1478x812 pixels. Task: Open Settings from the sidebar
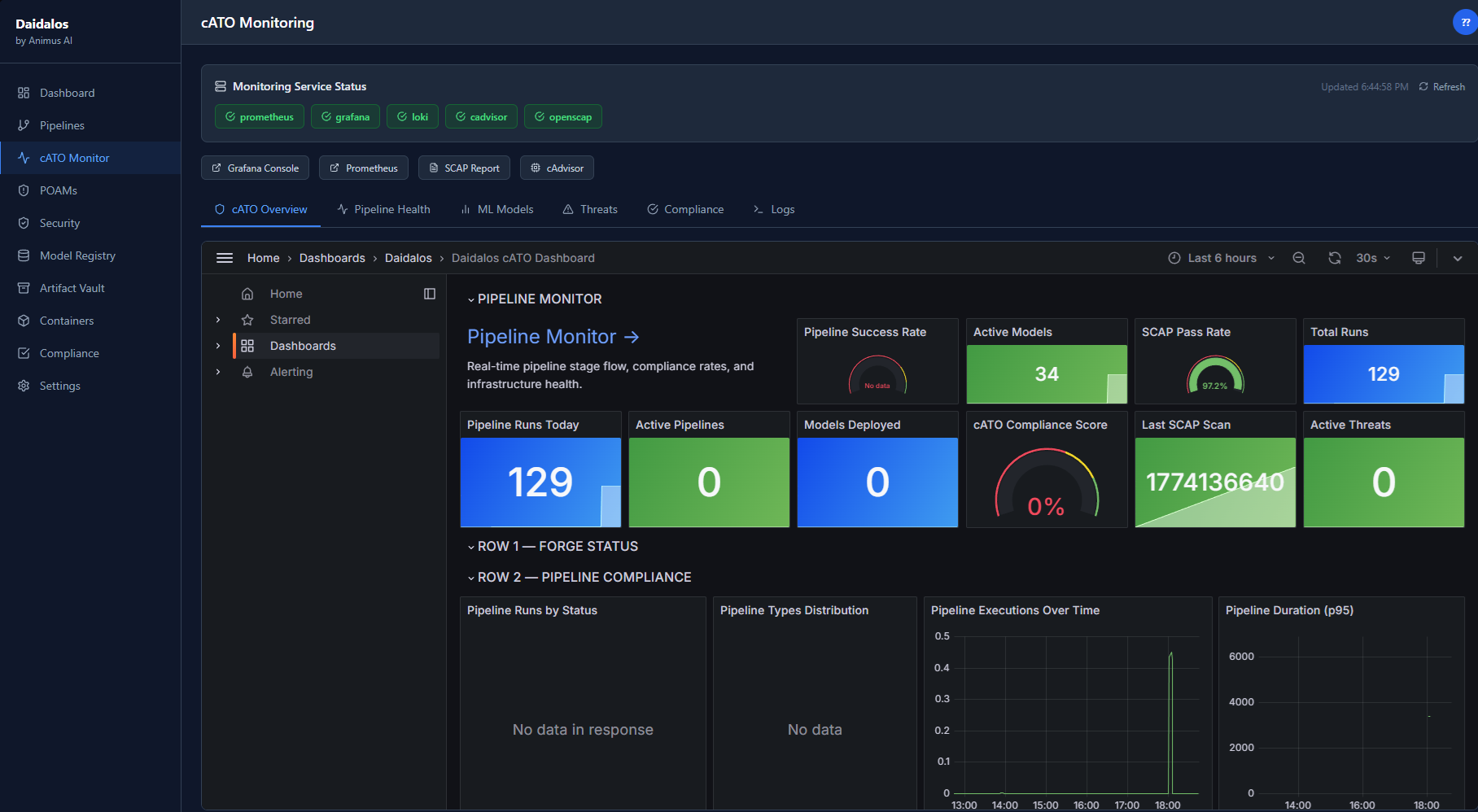click(59, 386)
